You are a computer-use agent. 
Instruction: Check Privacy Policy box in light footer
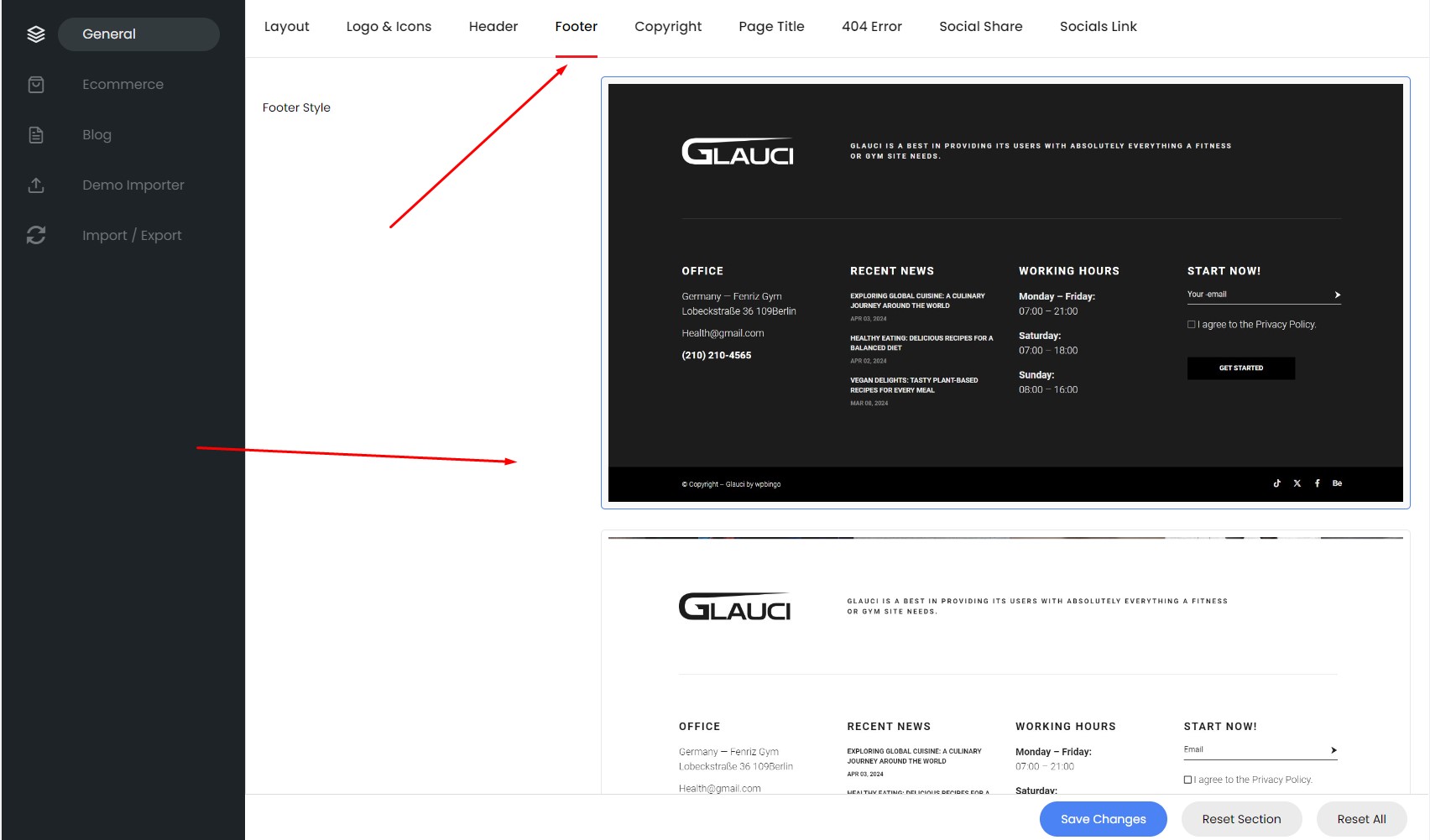[1187, 780]
